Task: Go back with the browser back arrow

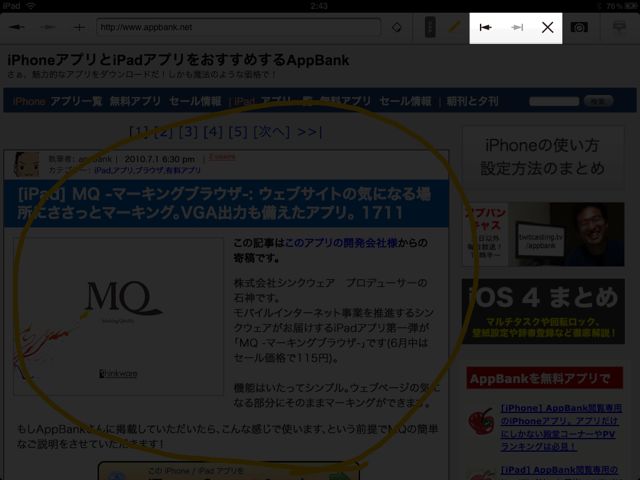Action: click(17, 27)
